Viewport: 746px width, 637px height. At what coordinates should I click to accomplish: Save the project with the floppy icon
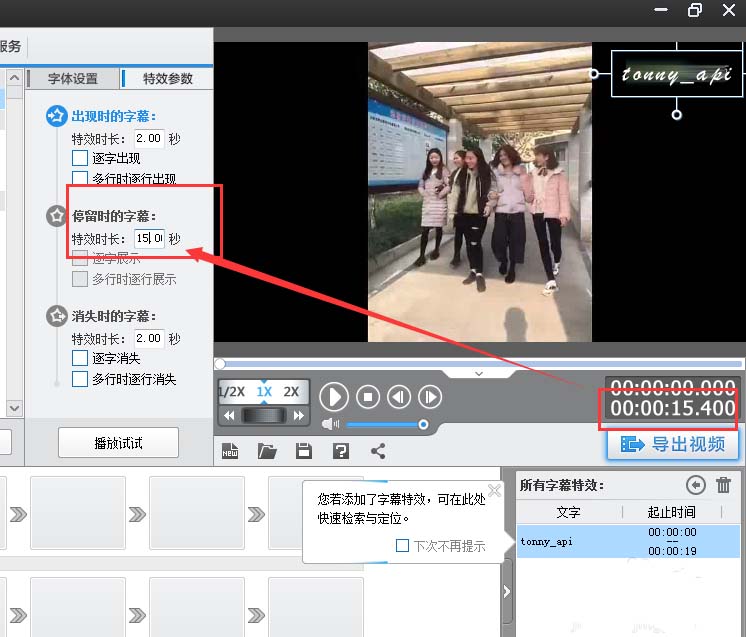tap(304, 451)
